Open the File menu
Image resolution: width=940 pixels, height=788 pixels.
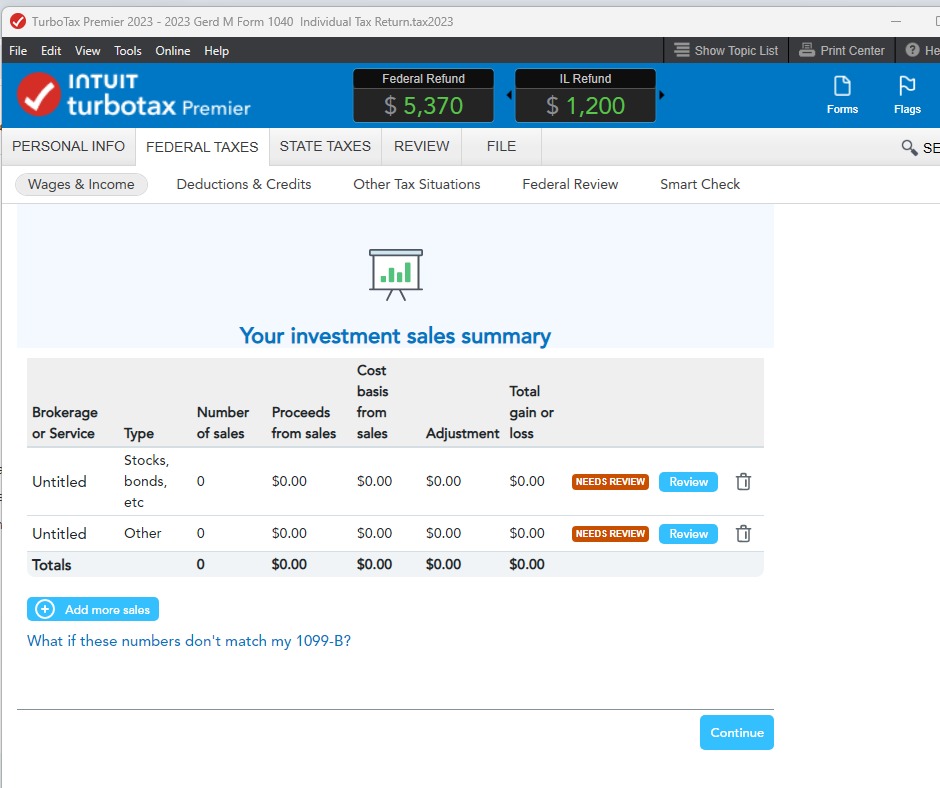(x=18, y=50)
